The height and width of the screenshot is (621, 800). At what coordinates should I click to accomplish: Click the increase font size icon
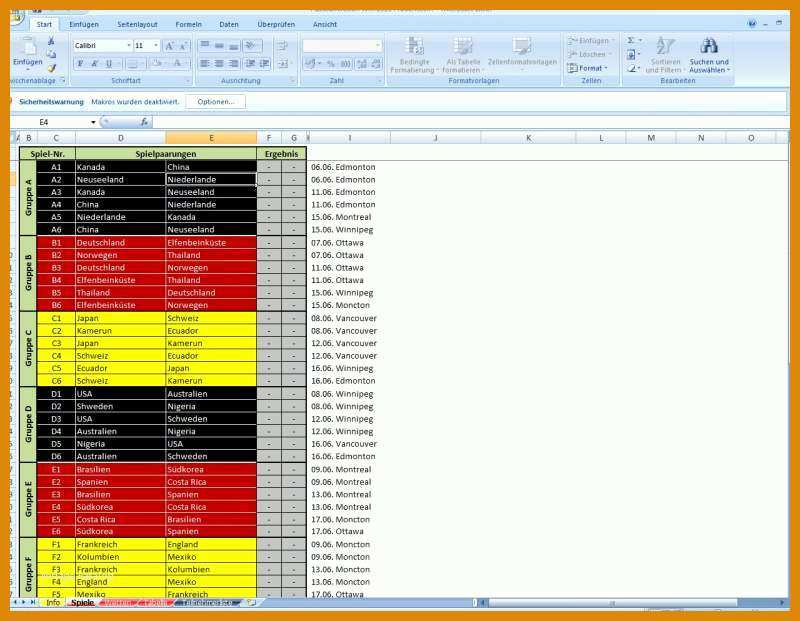169,46
